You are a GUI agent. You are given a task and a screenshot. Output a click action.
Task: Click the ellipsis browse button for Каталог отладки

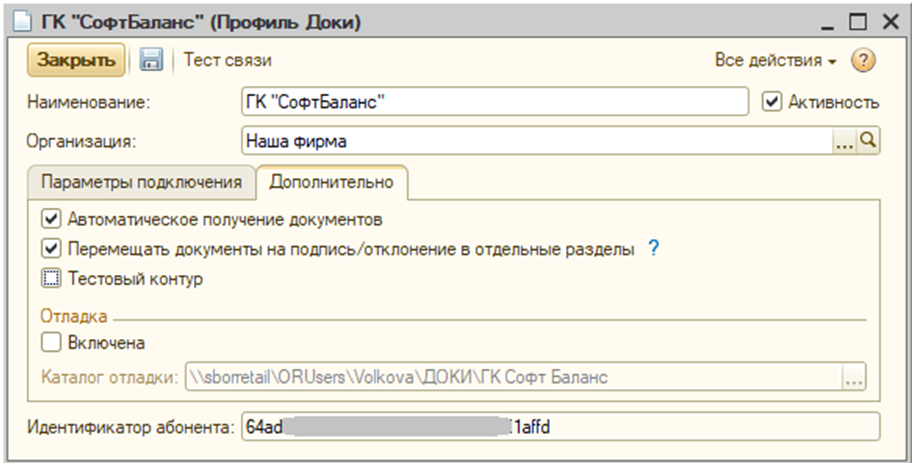click(x=853, y=378)
